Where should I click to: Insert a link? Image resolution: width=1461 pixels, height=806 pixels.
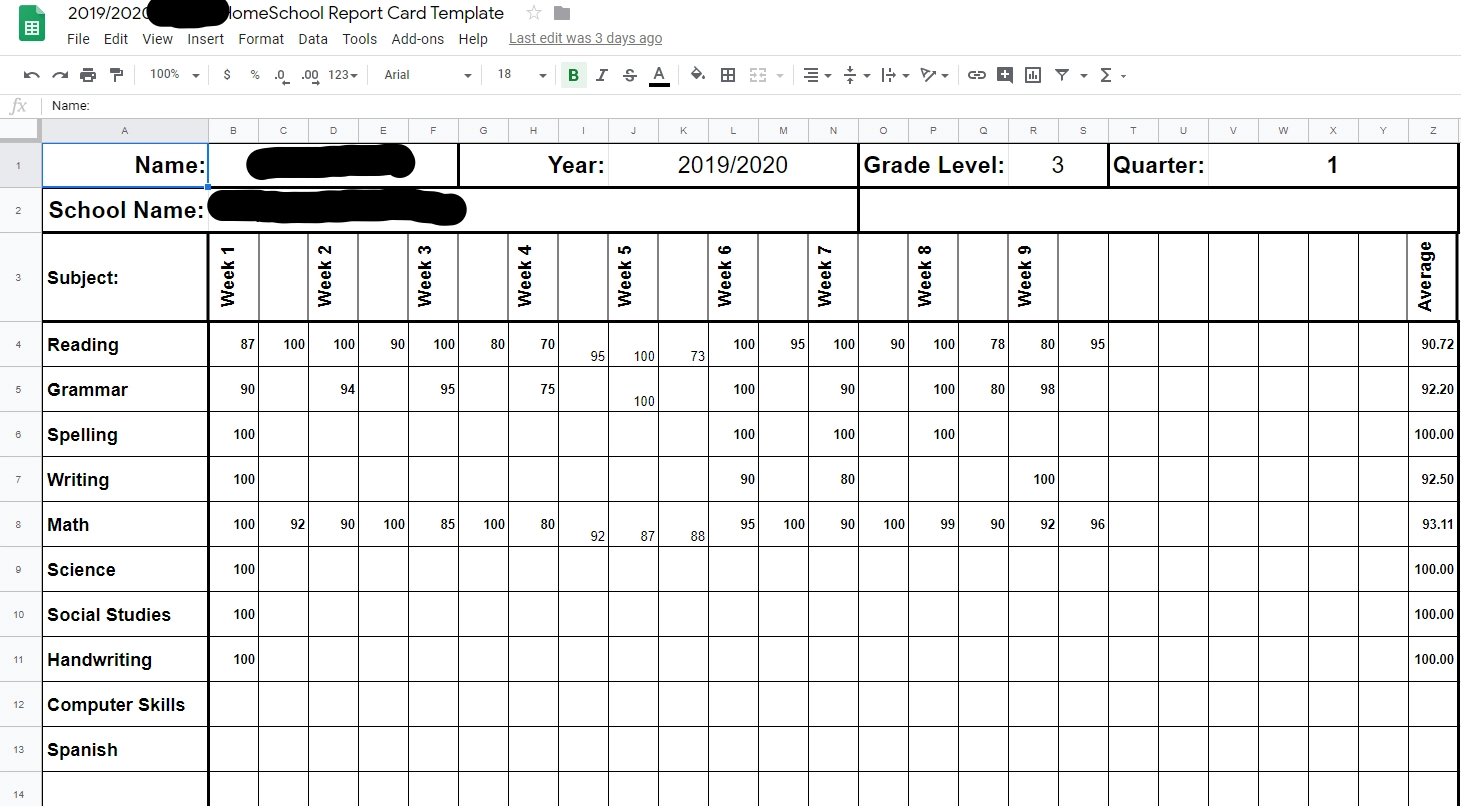(976, 74)
